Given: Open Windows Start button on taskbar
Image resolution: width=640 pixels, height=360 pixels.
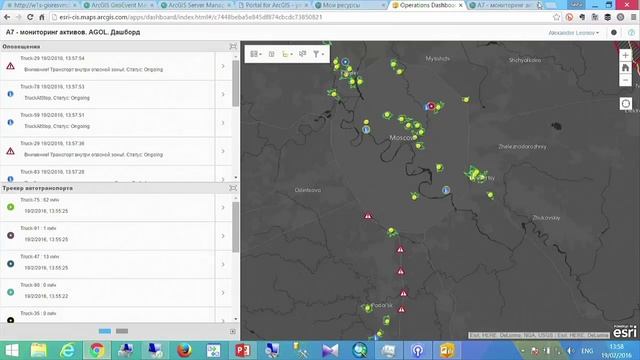Looking at the screenshot, I should point(12,351).
